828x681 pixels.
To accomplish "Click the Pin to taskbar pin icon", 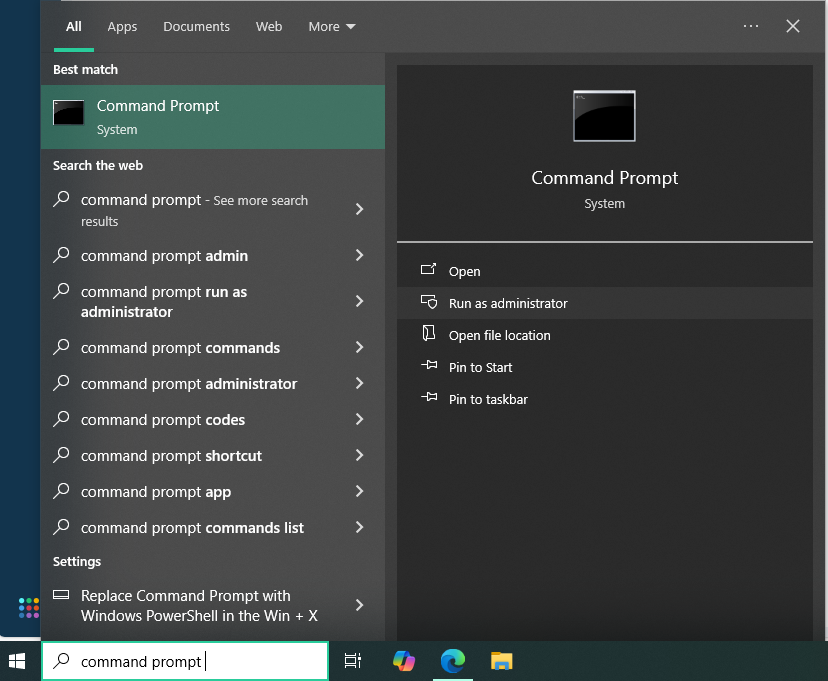I will tap(429, 397).
